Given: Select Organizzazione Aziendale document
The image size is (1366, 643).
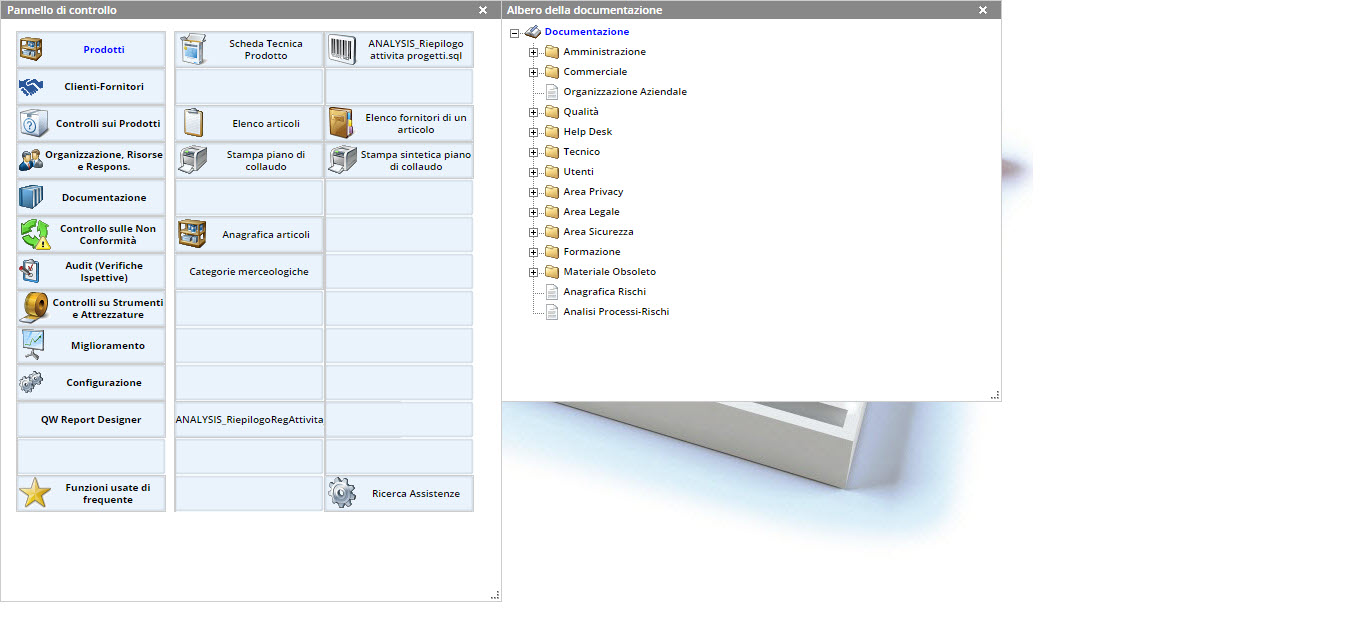Looking at the screenshot, I should [624, 92].
